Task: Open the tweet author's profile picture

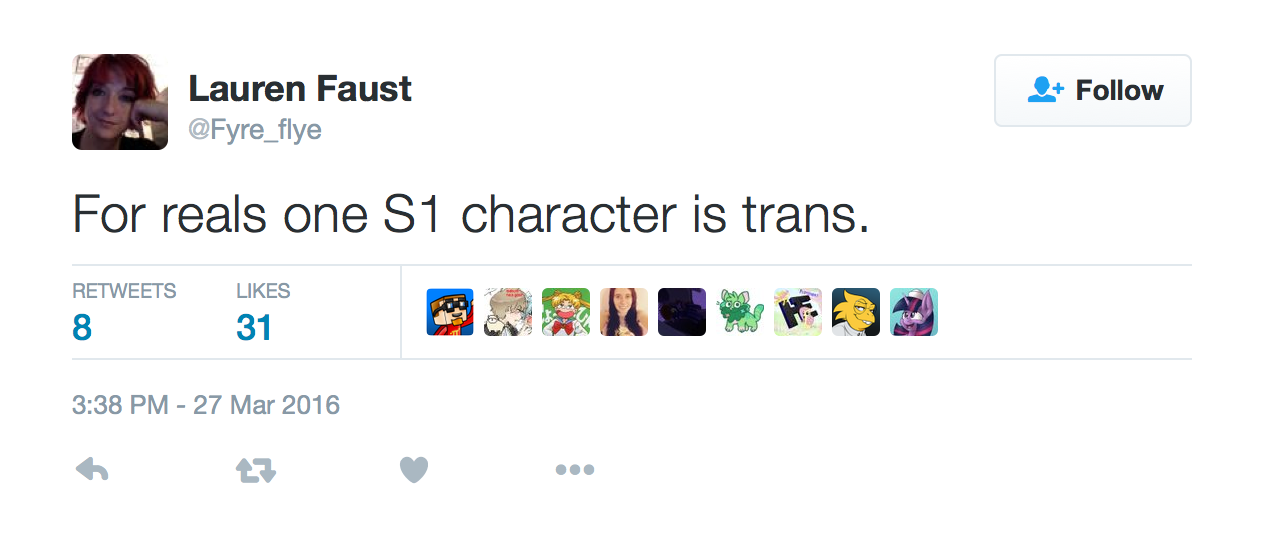Action: [120, 102]
